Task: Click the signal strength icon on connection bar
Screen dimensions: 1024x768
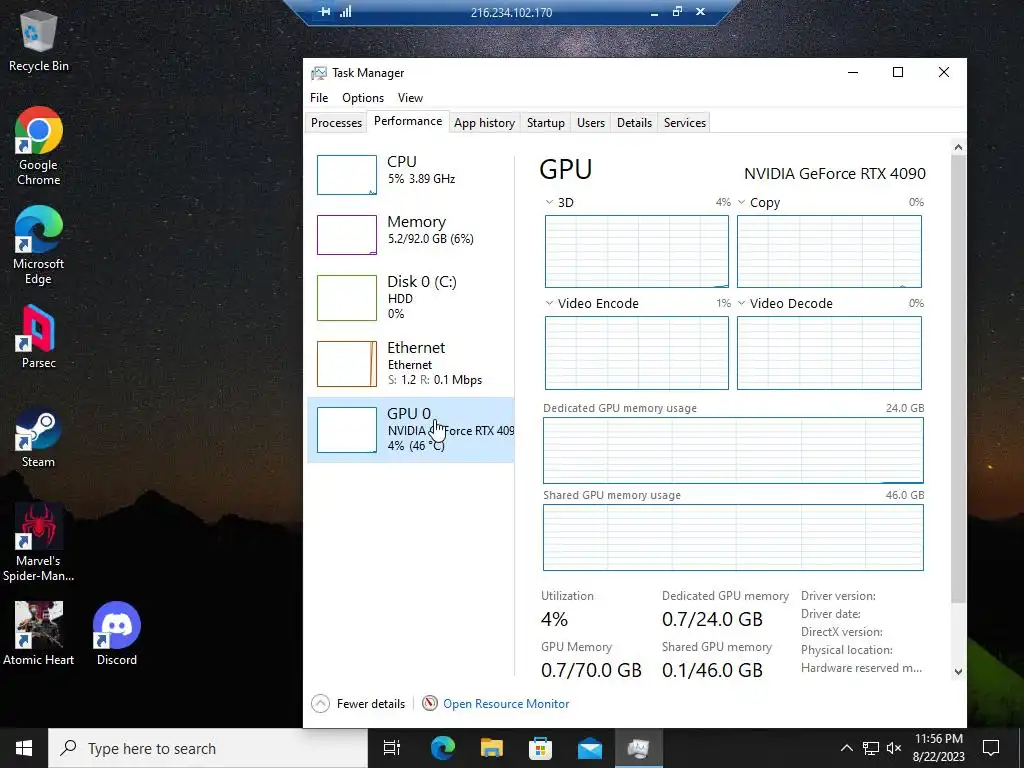Action: click(345, 12)
